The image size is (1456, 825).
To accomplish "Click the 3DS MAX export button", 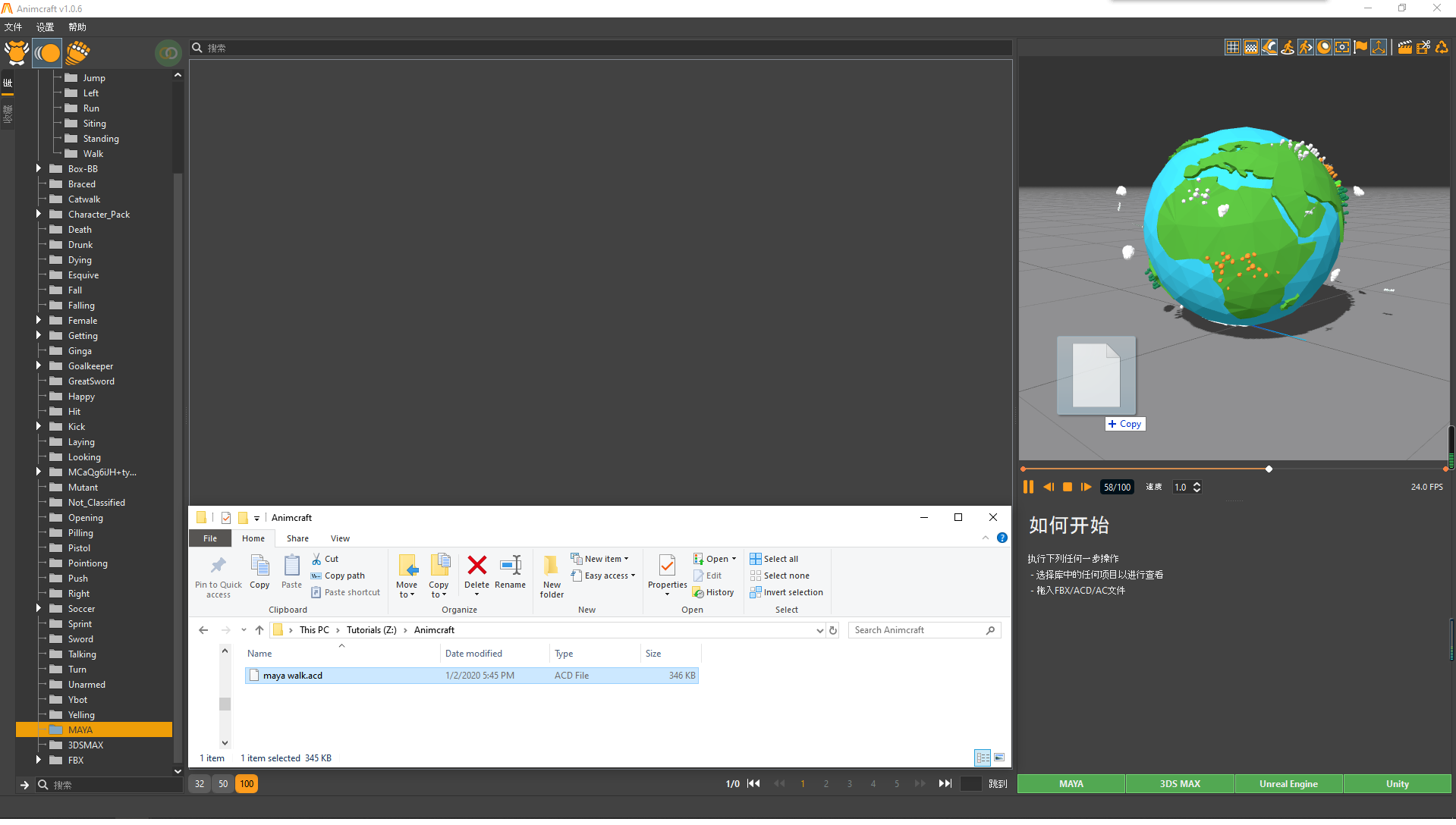I will pos(1180,784).
